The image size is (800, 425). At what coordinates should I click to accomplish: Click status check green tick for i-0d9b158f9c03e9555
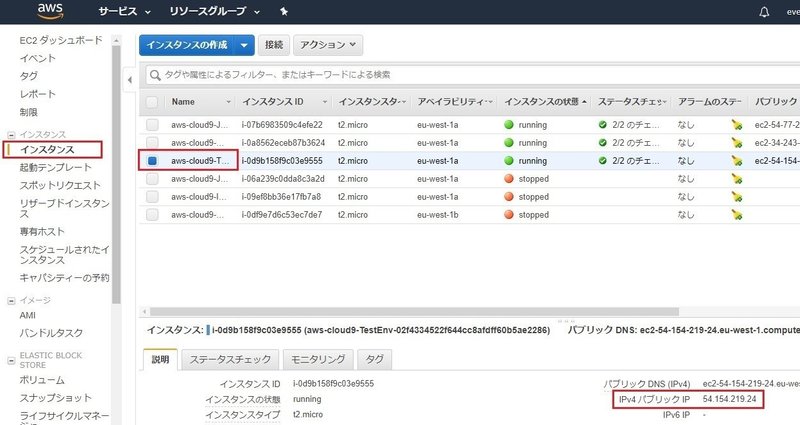point(603,161)
